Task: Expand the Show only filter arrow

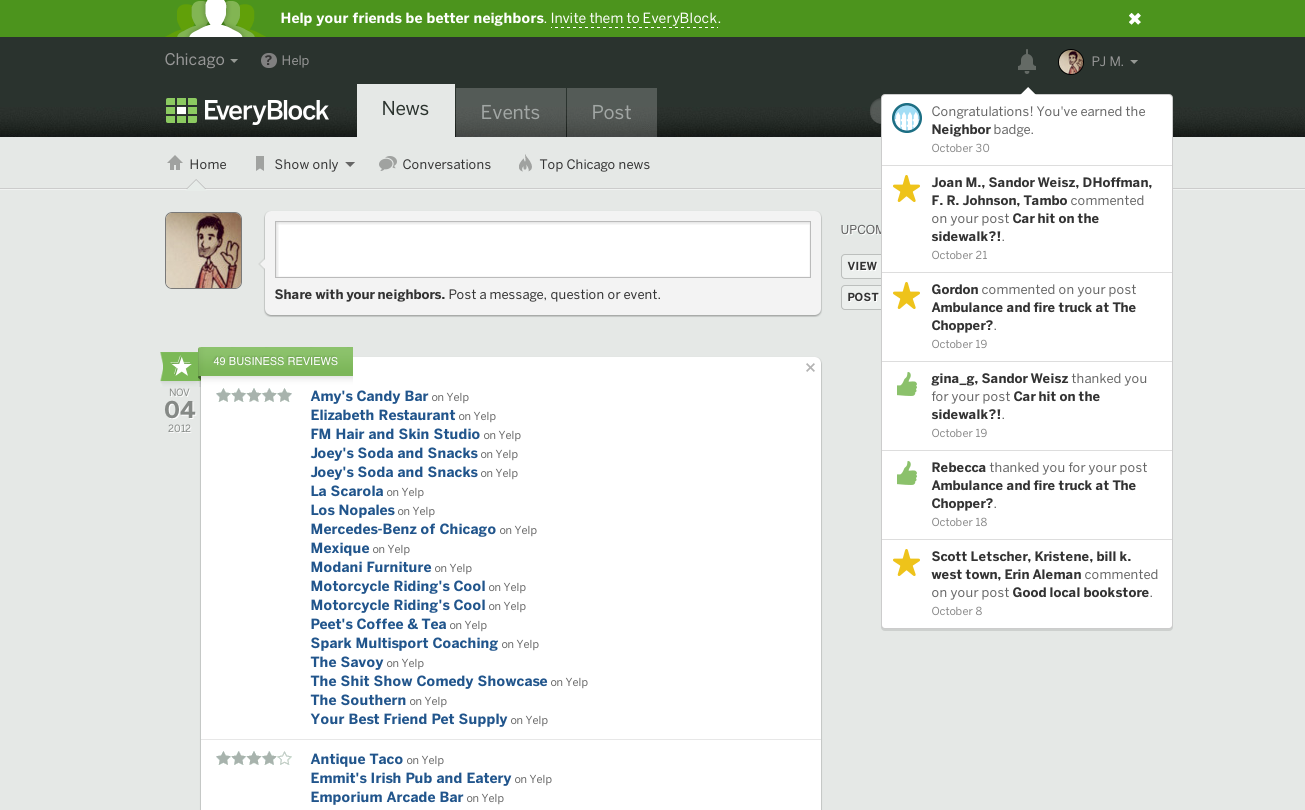Action: click(x=350, y=165)
